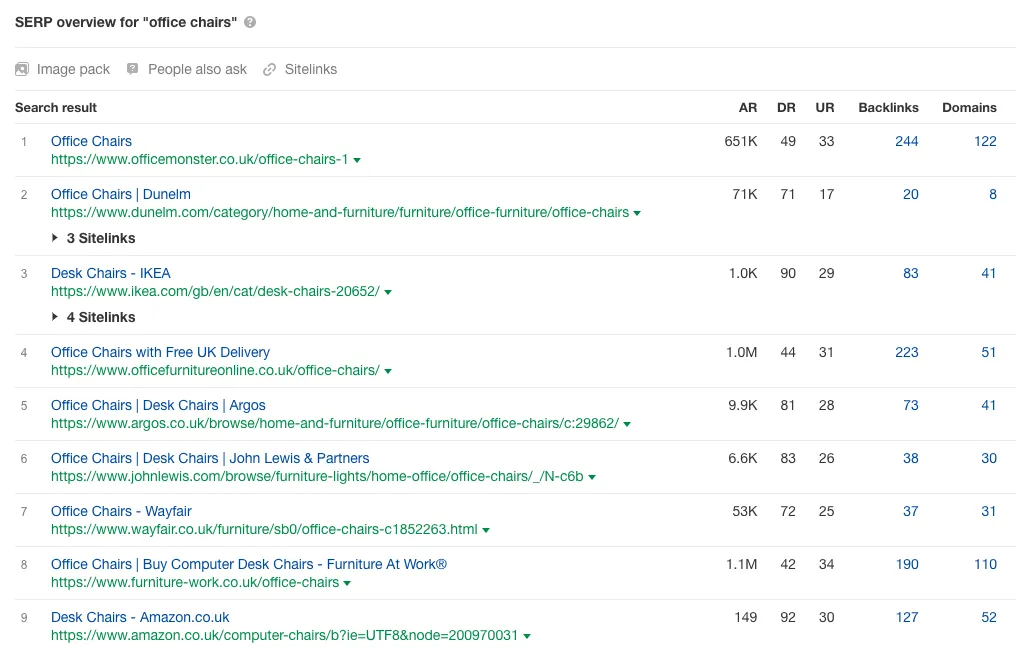The height and width of the screenshot is (651, 1016).
Task: Click the Backlinks column header
Action: tap(888, 107)
